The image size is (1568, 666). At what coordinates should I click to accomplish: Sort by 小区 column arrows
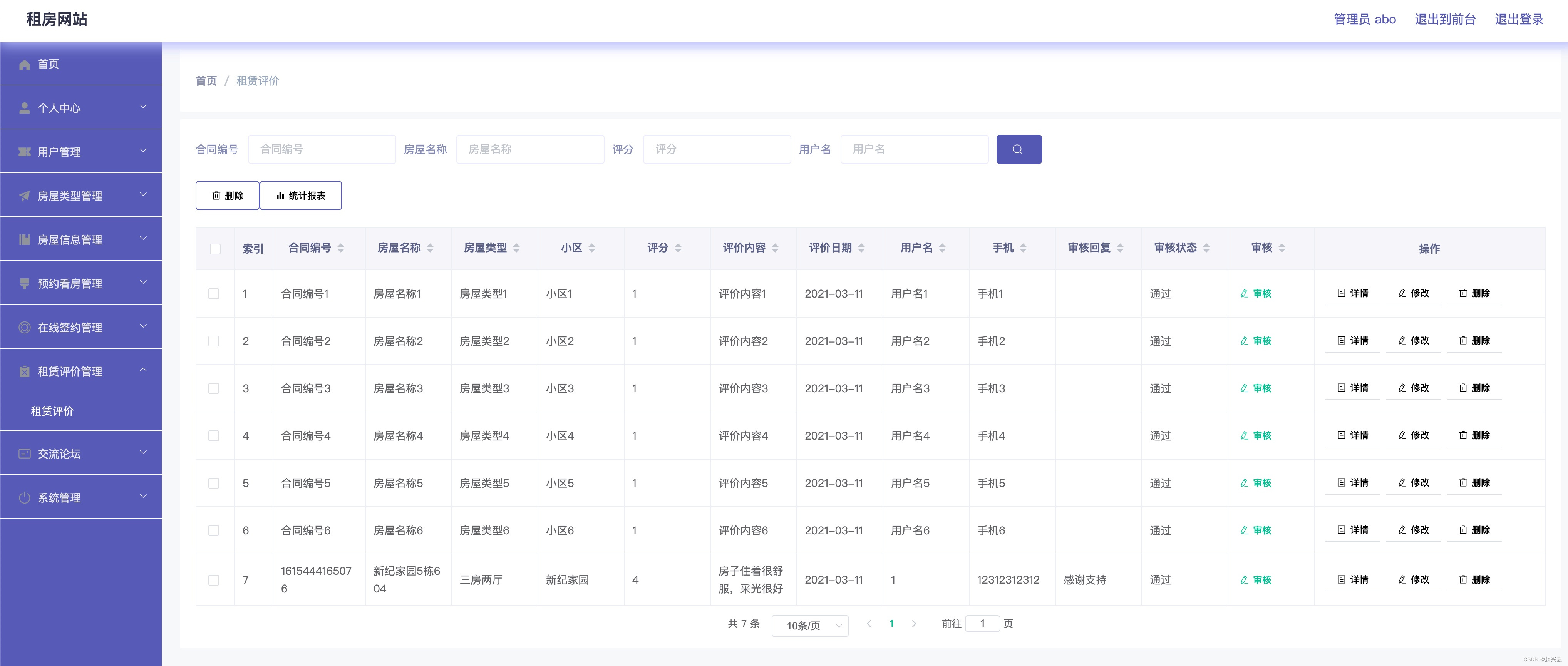[x=591, y=248]
